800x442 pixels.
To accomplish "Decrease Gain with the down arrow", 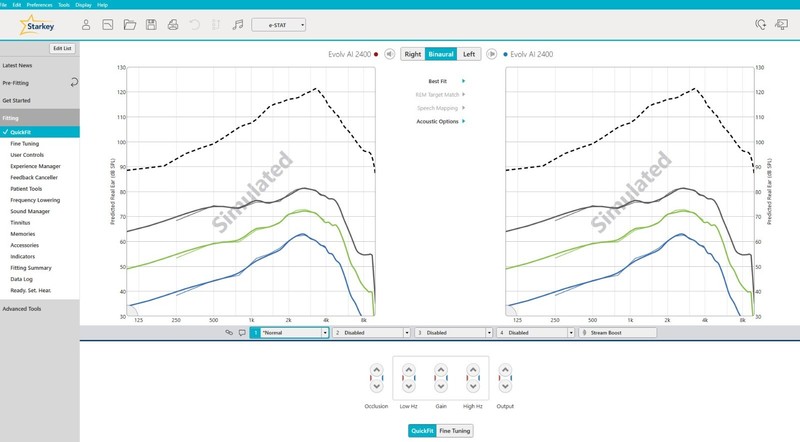I will click(441, 386).
